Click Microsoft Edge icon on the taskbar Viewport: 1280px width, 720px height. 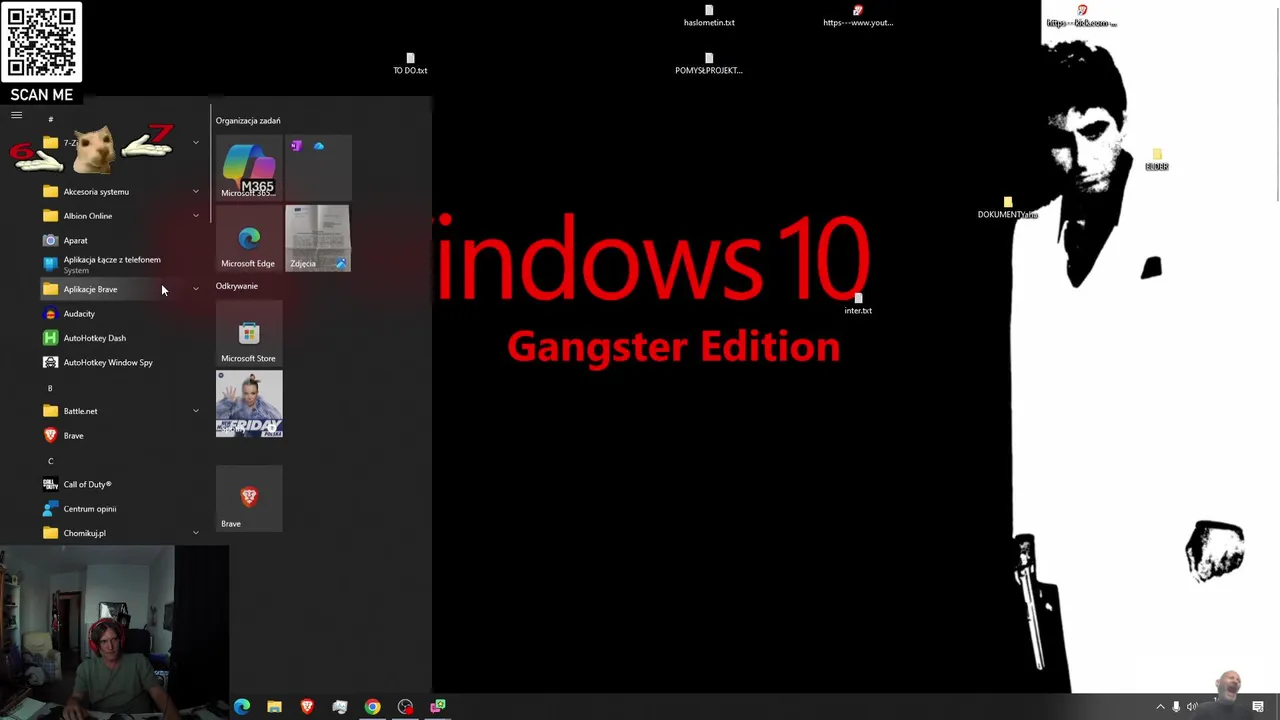(x=242, y=707)
